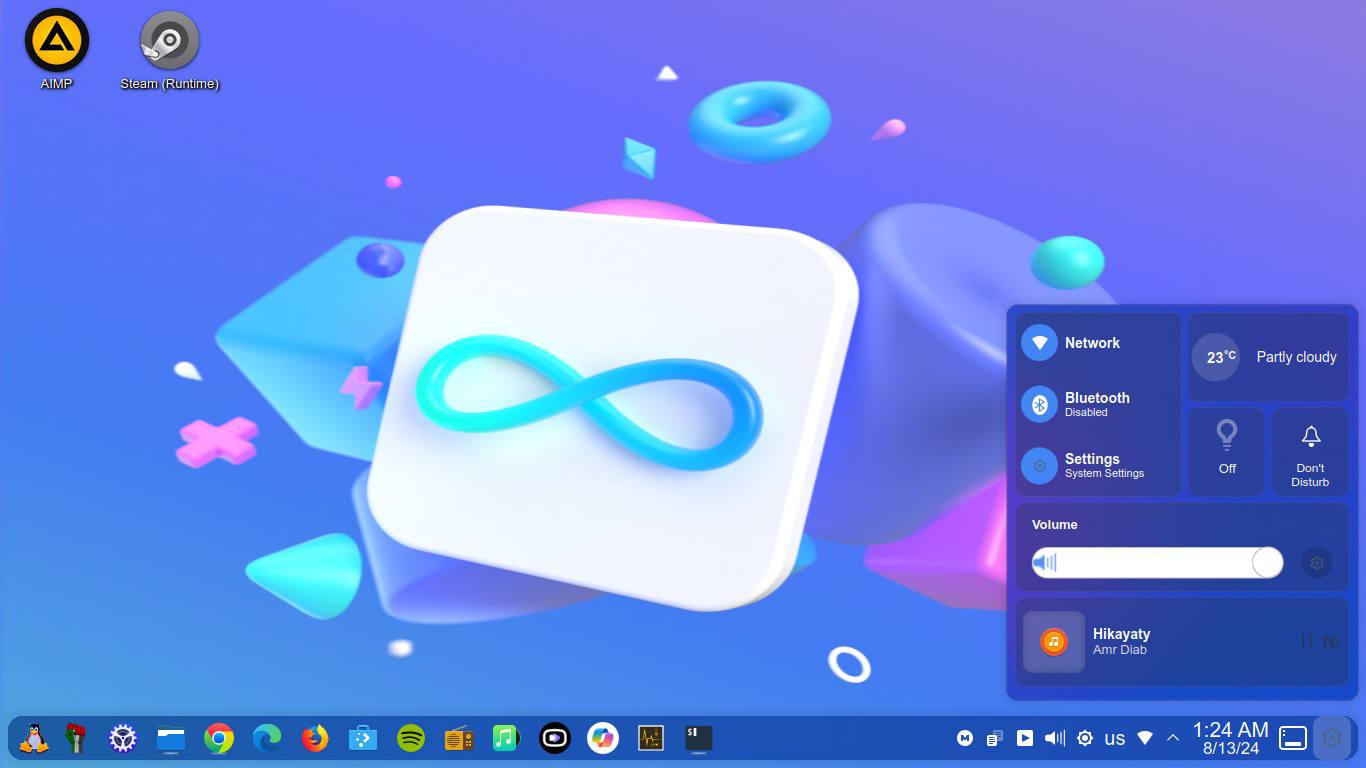This screenshot has width=1366, height=768.
Task: Mute using the speaker icon on the volume slider
Action: (x=1045, y=563)
